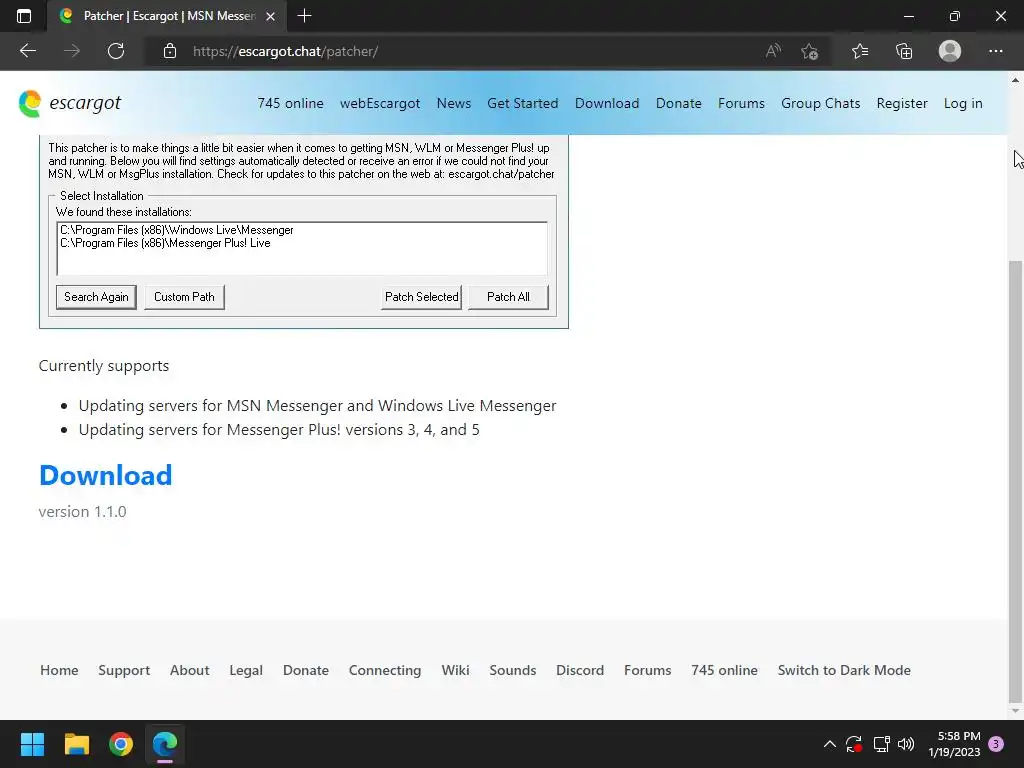
Task: Open the About footer link
Action: click(189, 670)
